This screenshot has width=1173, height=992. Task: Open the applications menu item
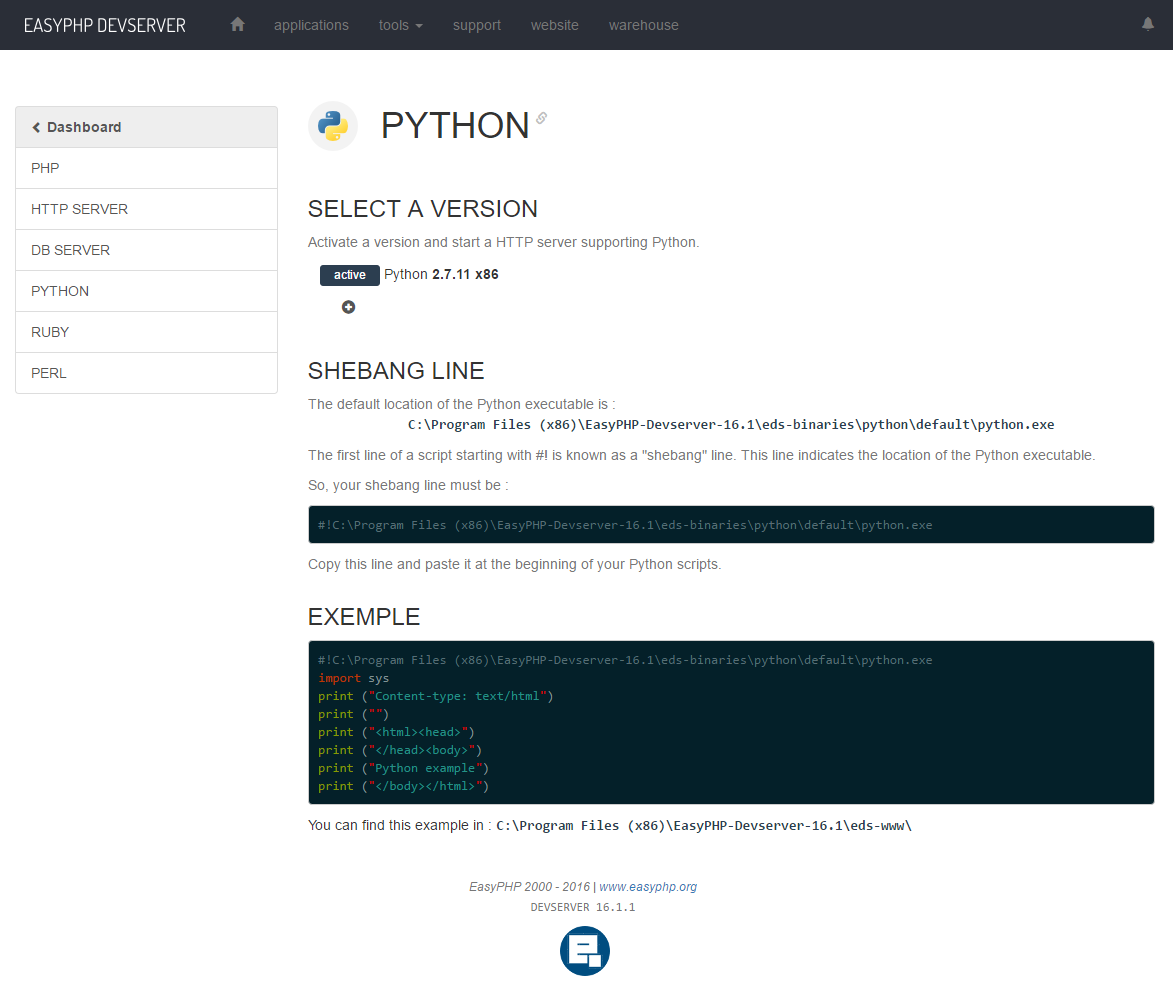pos(311,25)
